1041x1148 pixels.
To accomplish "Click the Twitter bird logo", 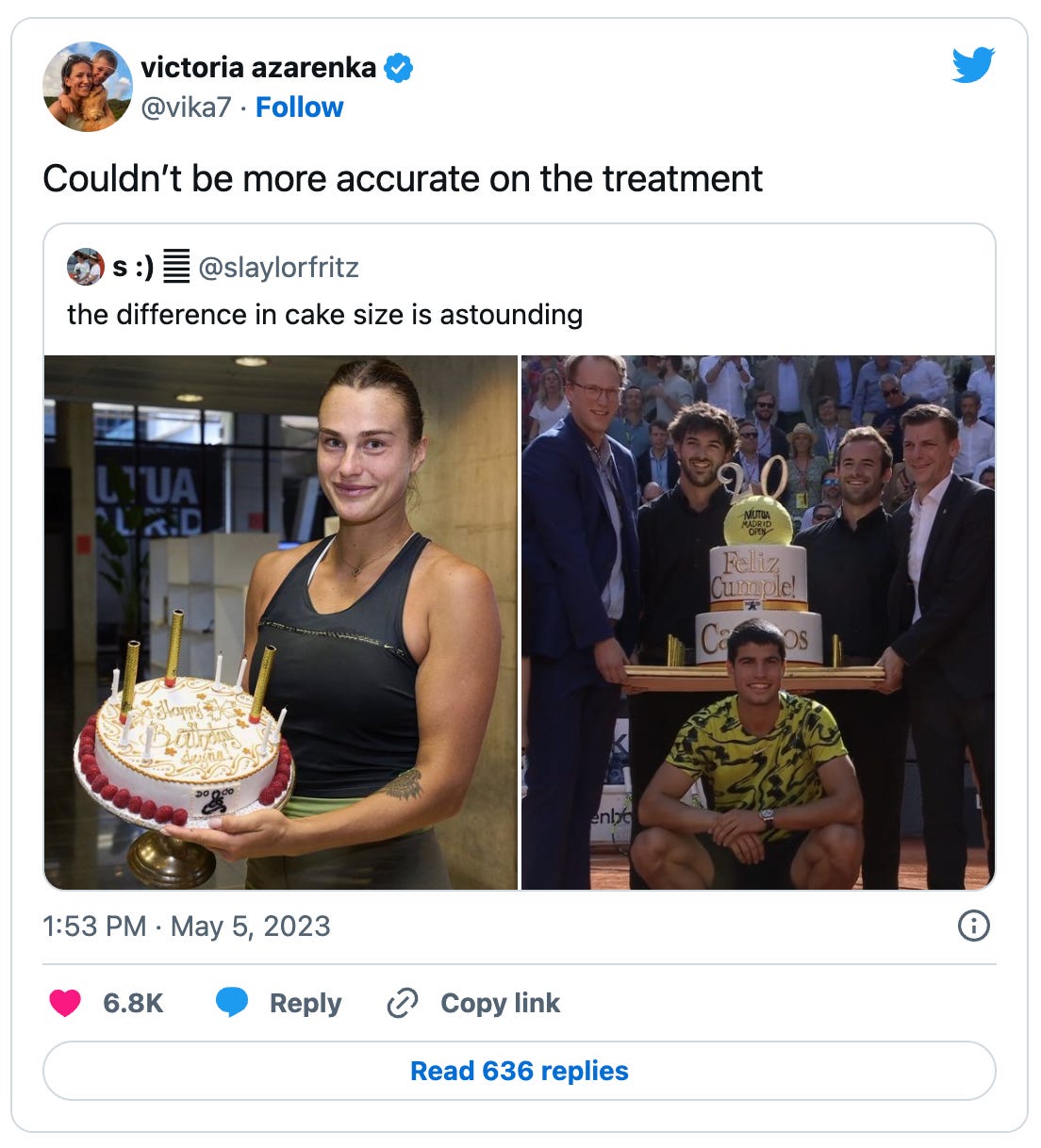I will tap(973, 66).
